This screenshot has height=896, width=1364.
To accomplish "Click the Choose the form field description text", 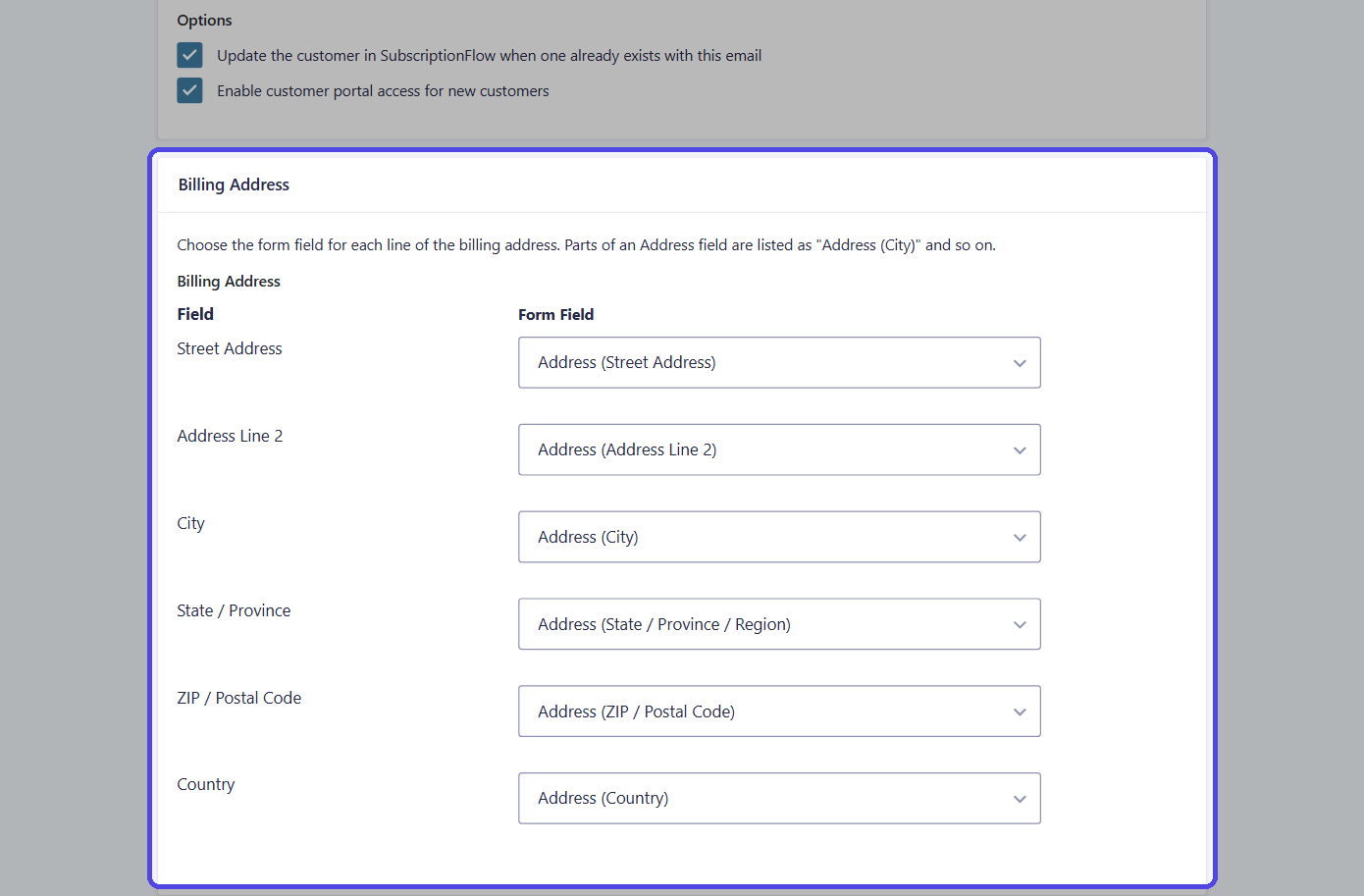I will [x=586, y=245].
